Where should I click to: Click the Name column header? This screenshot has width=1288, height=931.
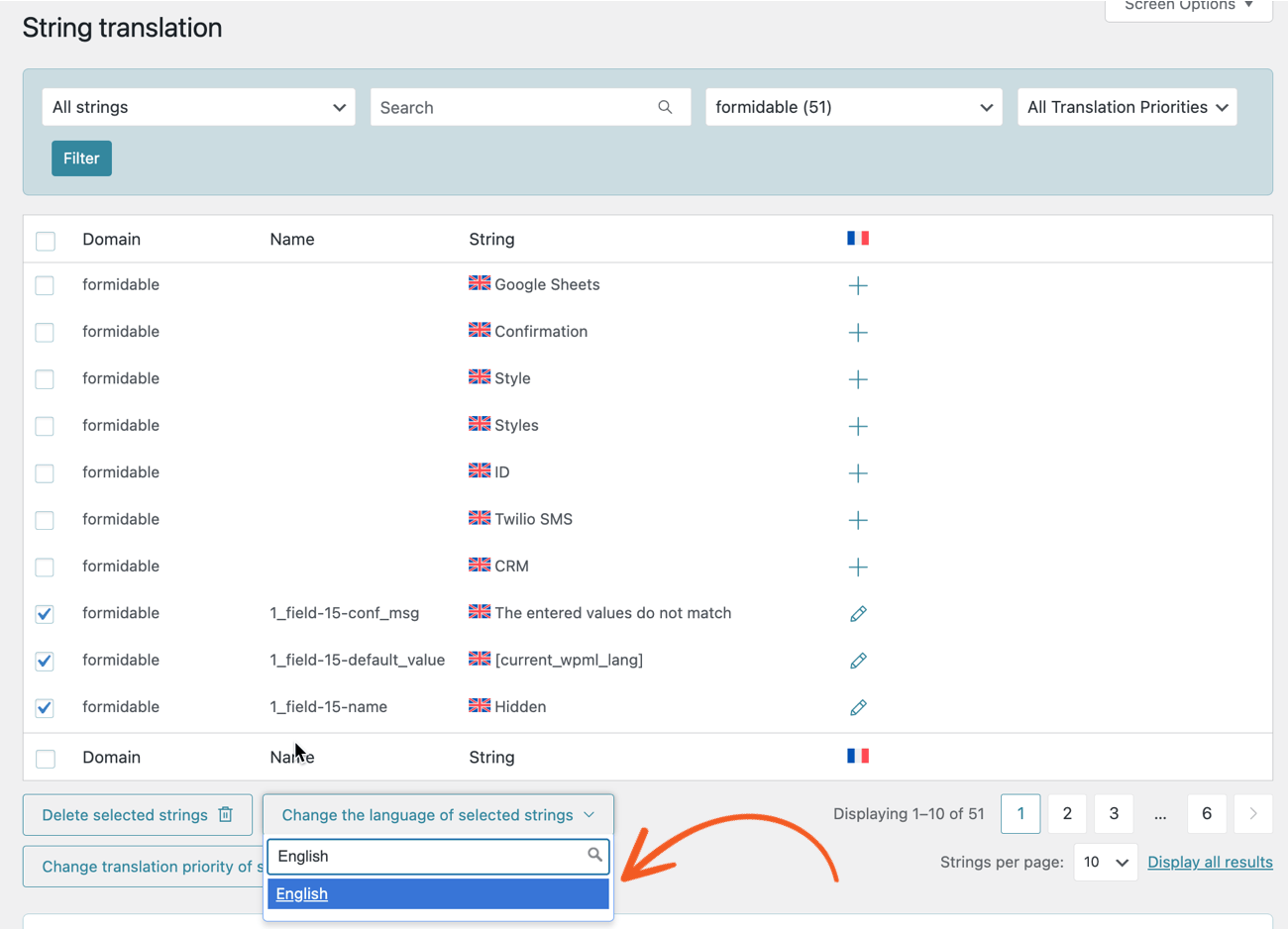(x=292, y=239)
